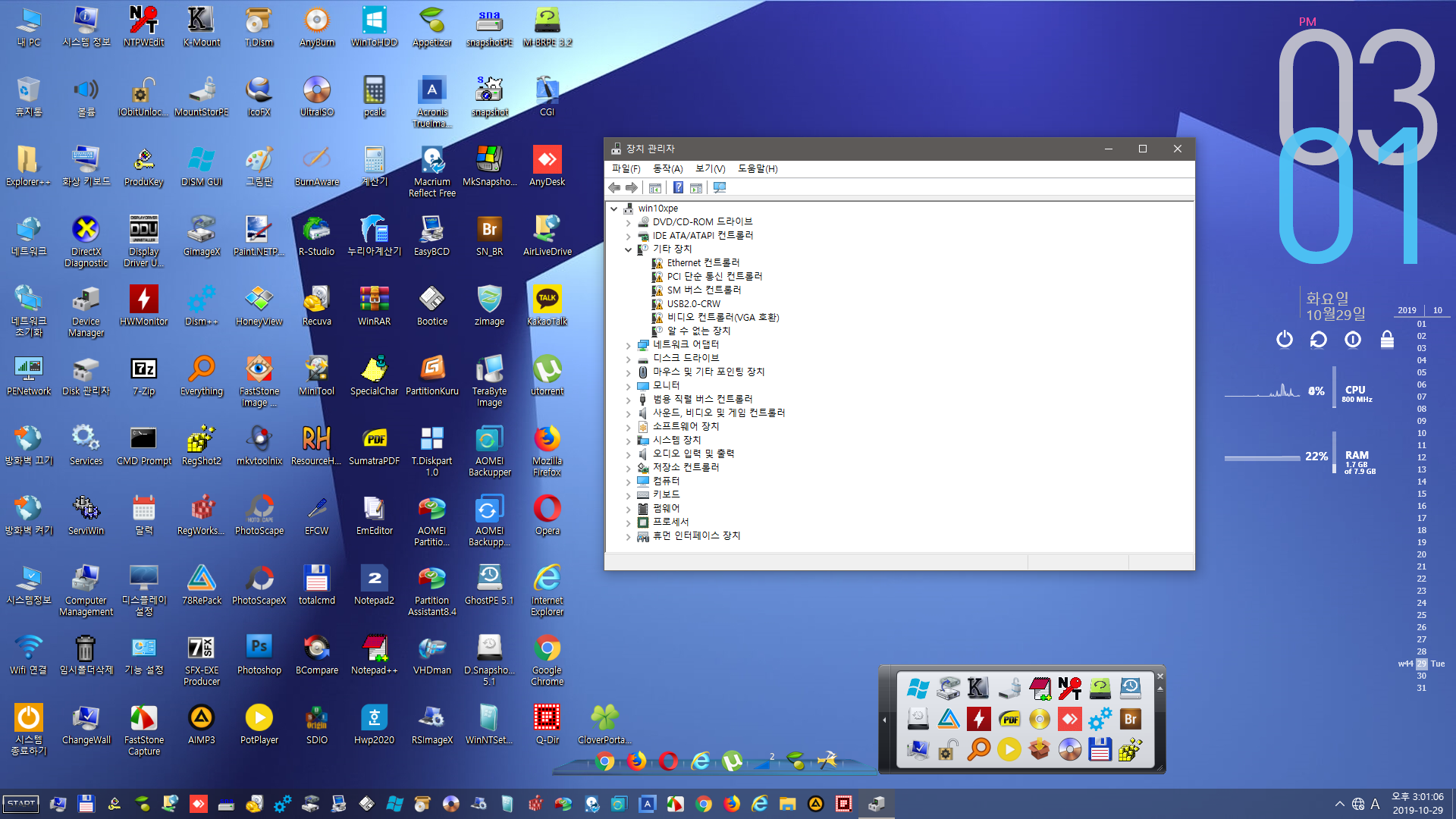Image resolution: width=1456 pixels, height=819 pixels.
Task: Open HWMonitor icon in launcher panel
Action: click(x=978, y=719)
